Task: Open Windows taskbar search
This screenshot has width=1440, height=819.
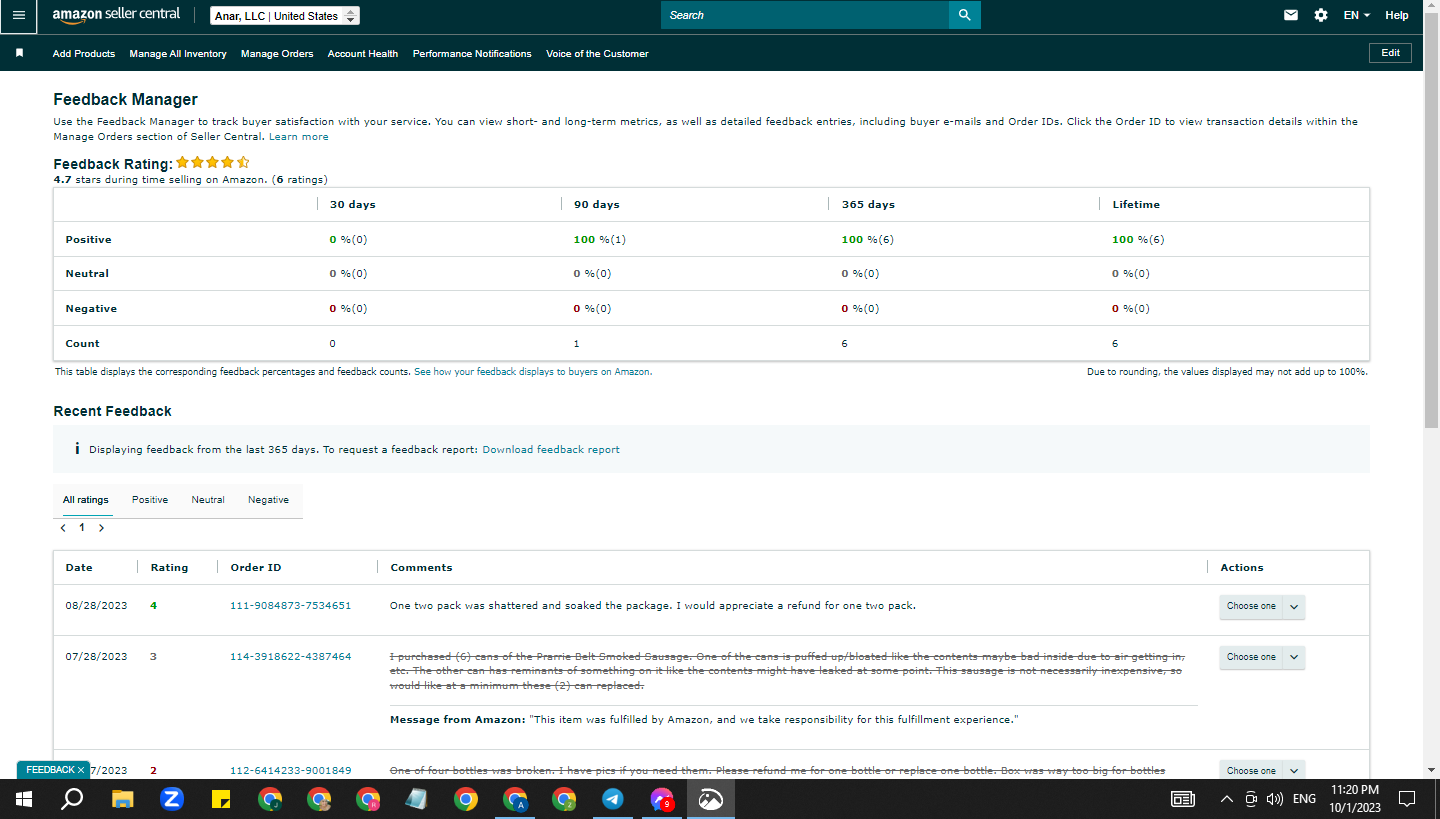Action: pyautogui.click(x=72, y=799)
